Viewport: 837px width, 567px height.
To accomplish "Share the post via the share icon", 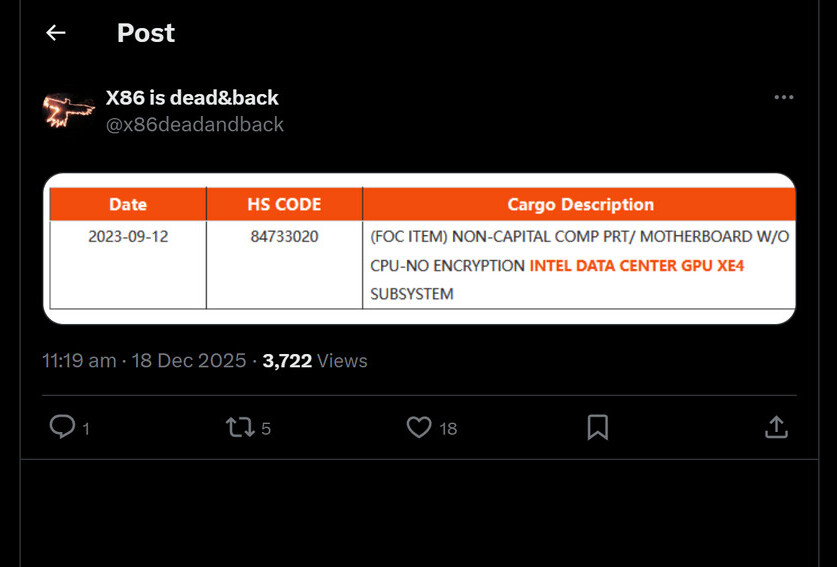I will point(776,428).
